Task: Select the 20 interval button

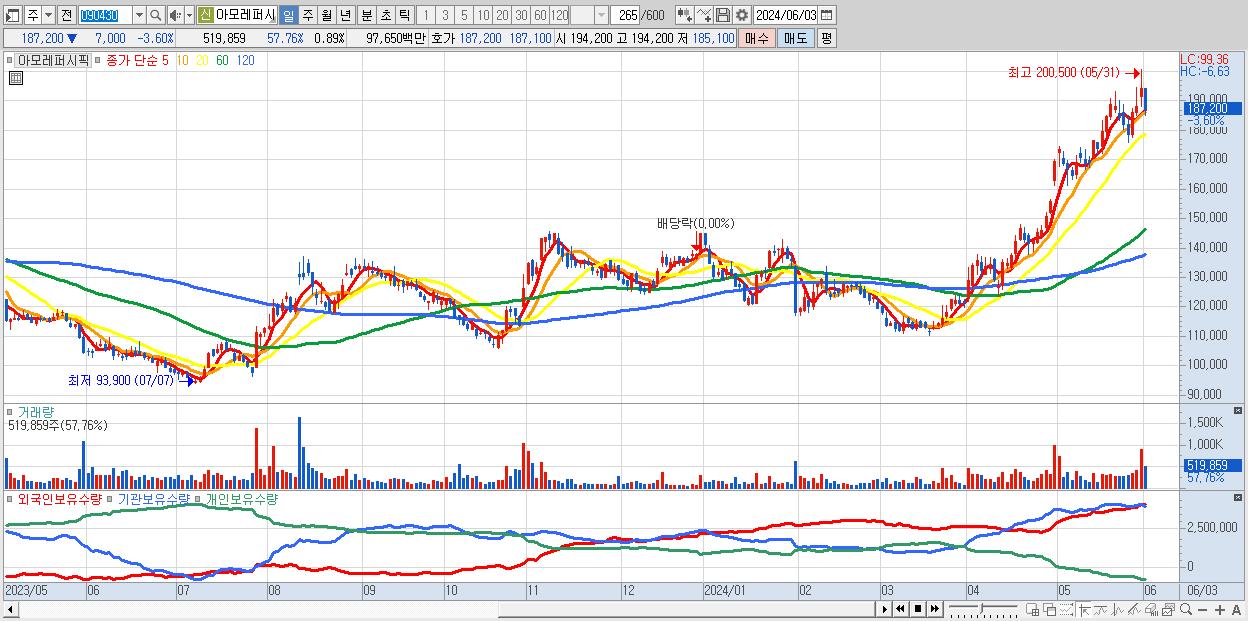Action: [502, 15]
